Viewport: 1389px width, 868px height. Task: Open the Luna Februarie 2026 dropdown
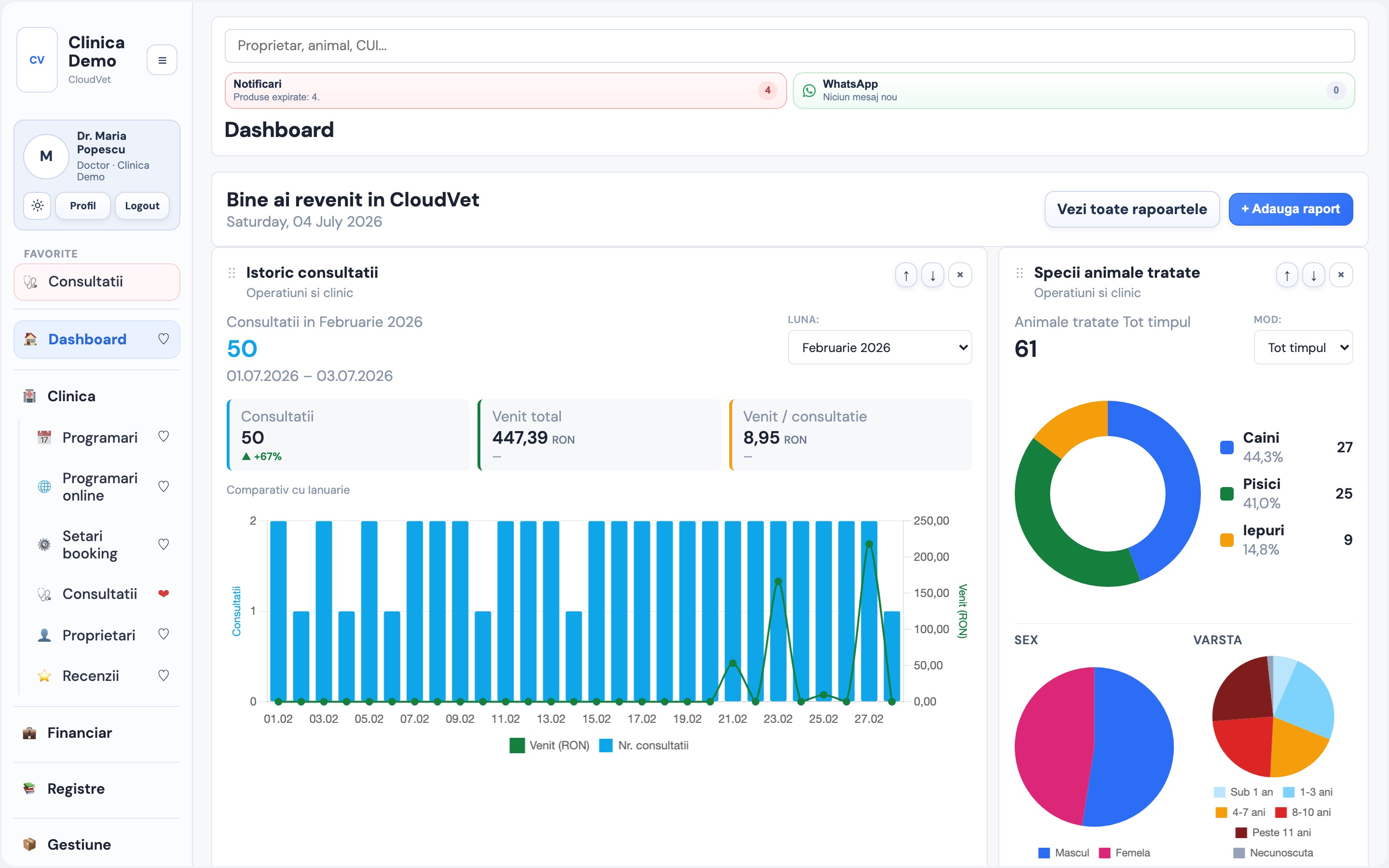(879, 347)
